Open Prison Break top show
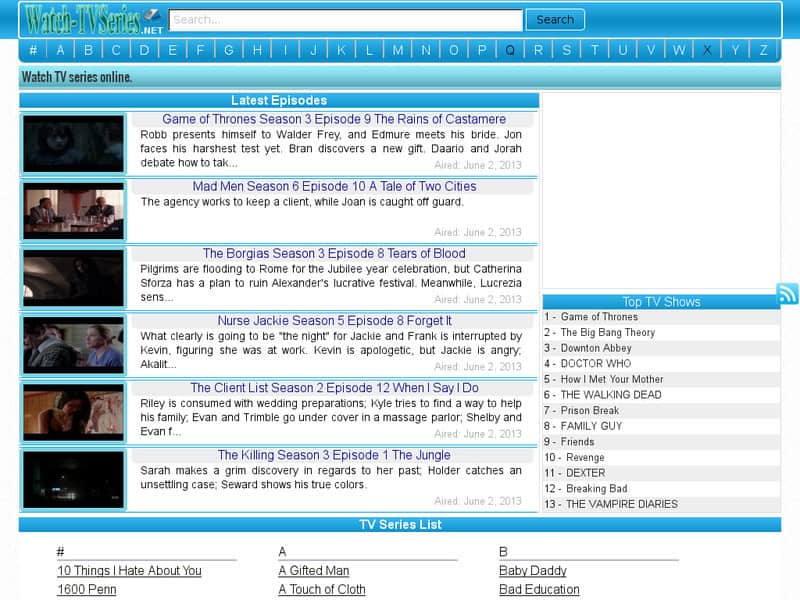This screenshot has height=600, width=800. click(x=590, y=411)
